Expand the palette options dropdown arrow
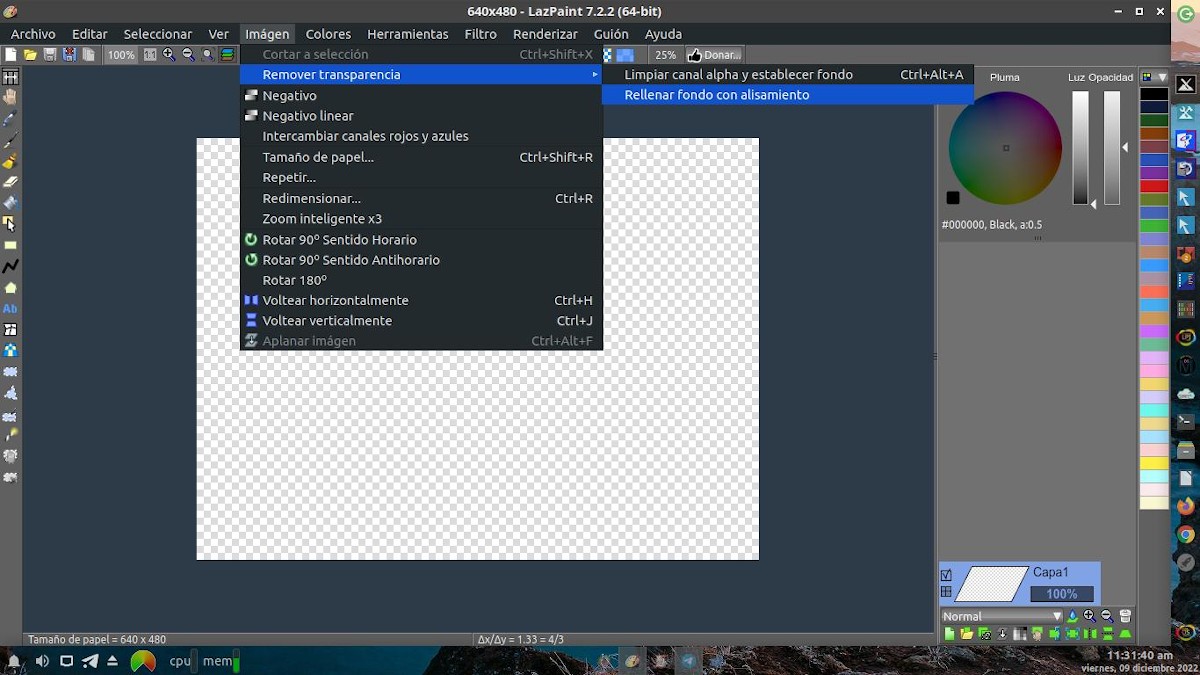The image size is (1200, 675). 1162,77
